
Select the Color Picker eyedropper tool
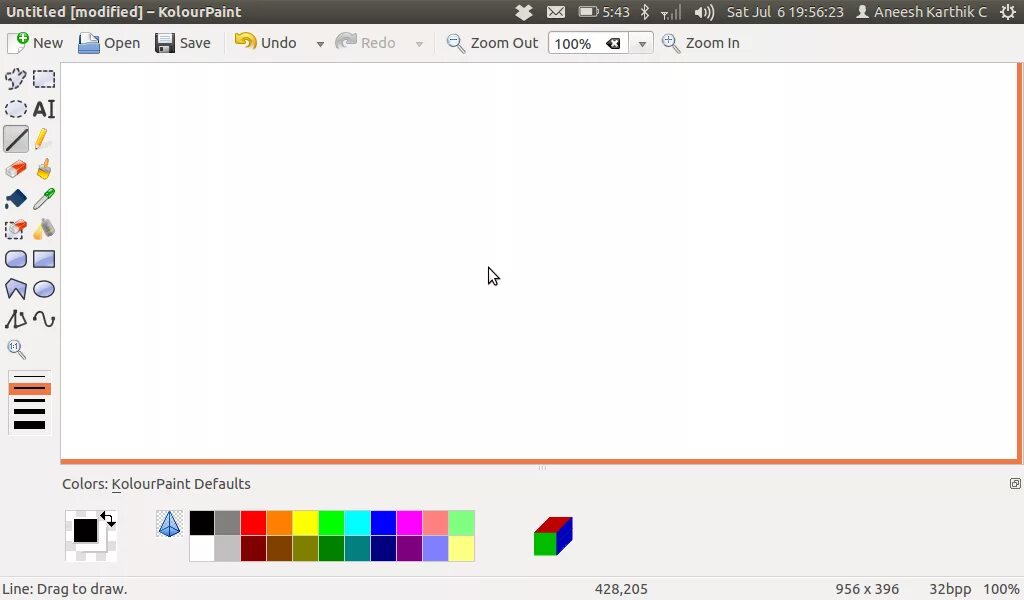coord(44,199)
